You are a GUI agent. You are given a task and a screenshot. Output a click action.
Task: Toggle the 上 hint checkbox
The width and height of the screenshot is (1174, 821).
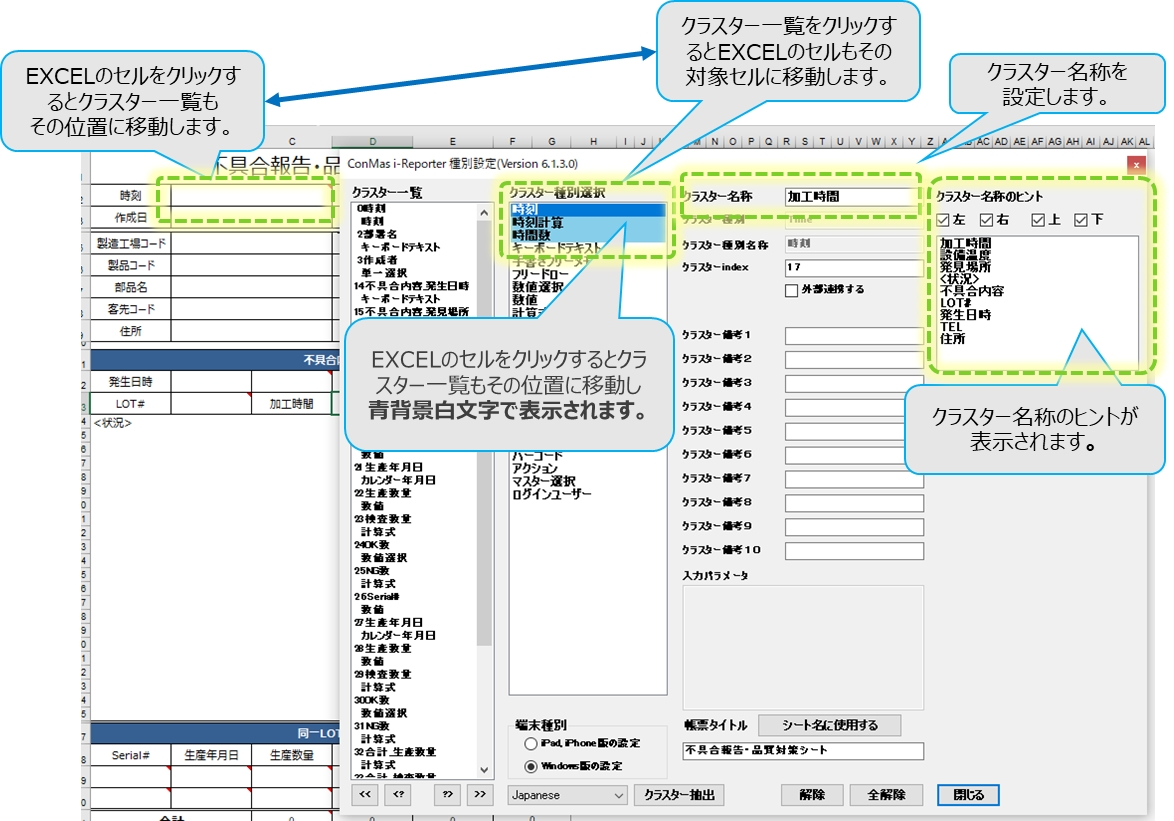pos(1037,219)
